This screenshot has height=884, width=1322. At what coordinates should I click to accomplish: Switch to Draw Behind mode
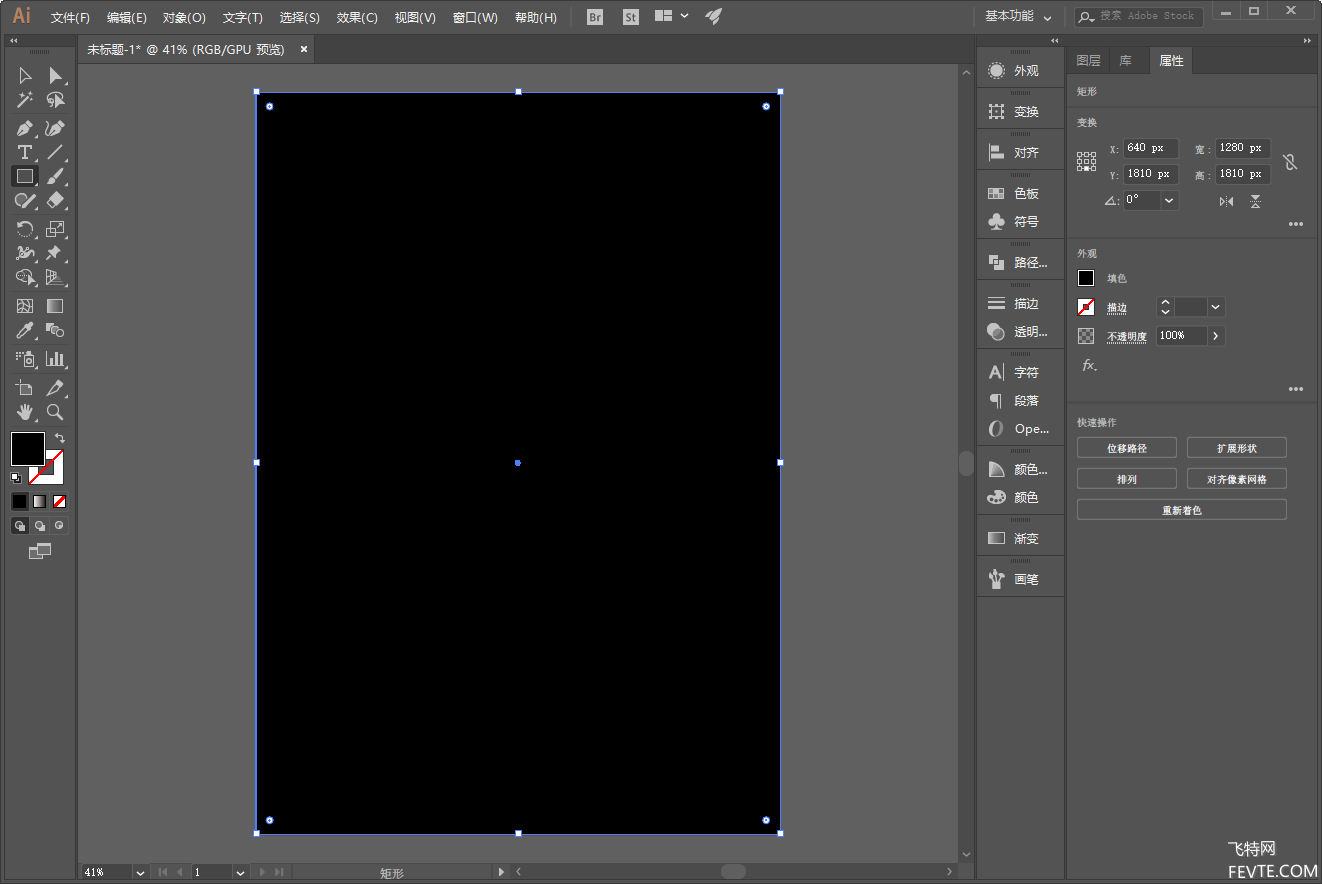click(x=40, y=525)
